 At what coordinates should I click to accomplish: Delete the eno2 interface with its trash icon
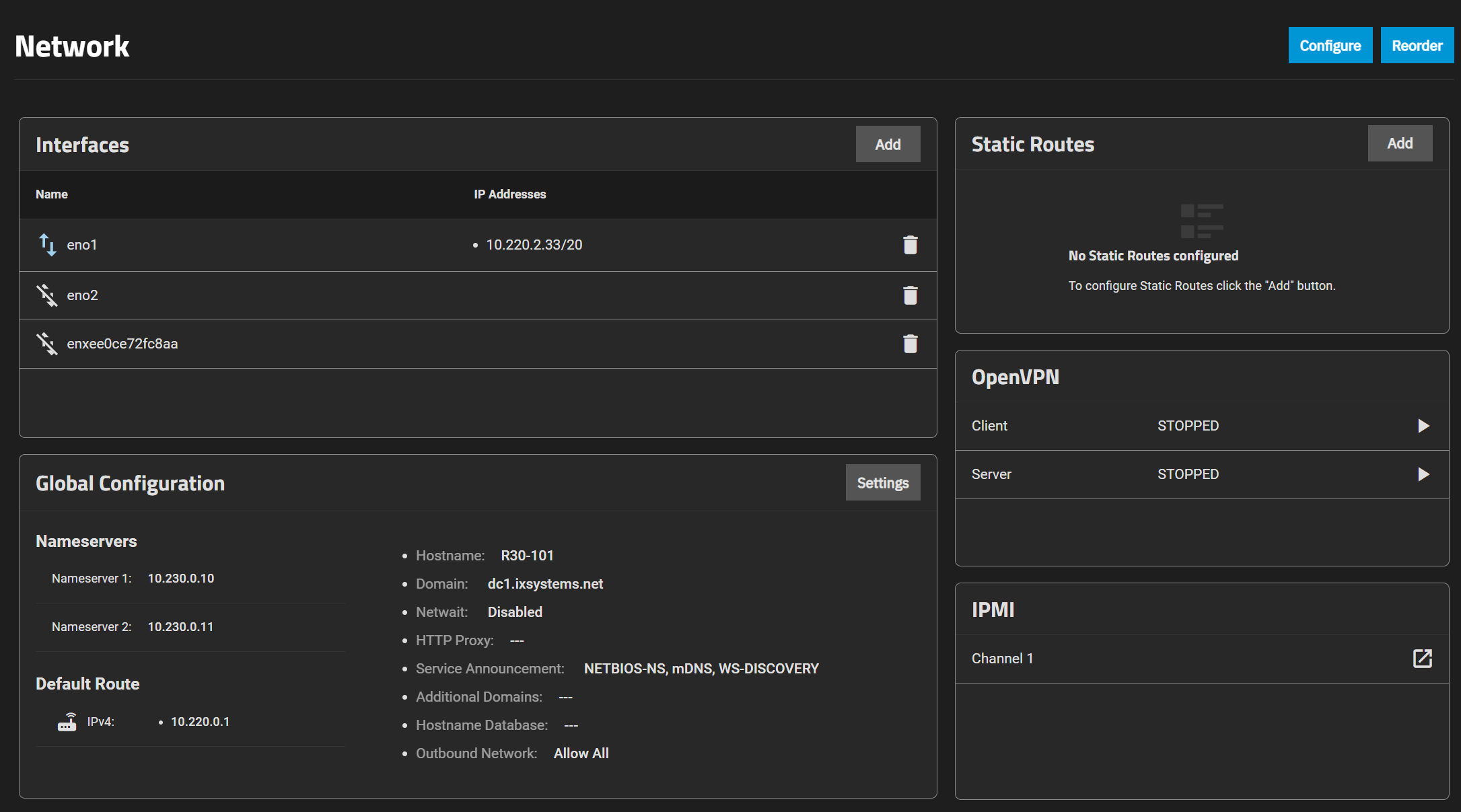910,295
